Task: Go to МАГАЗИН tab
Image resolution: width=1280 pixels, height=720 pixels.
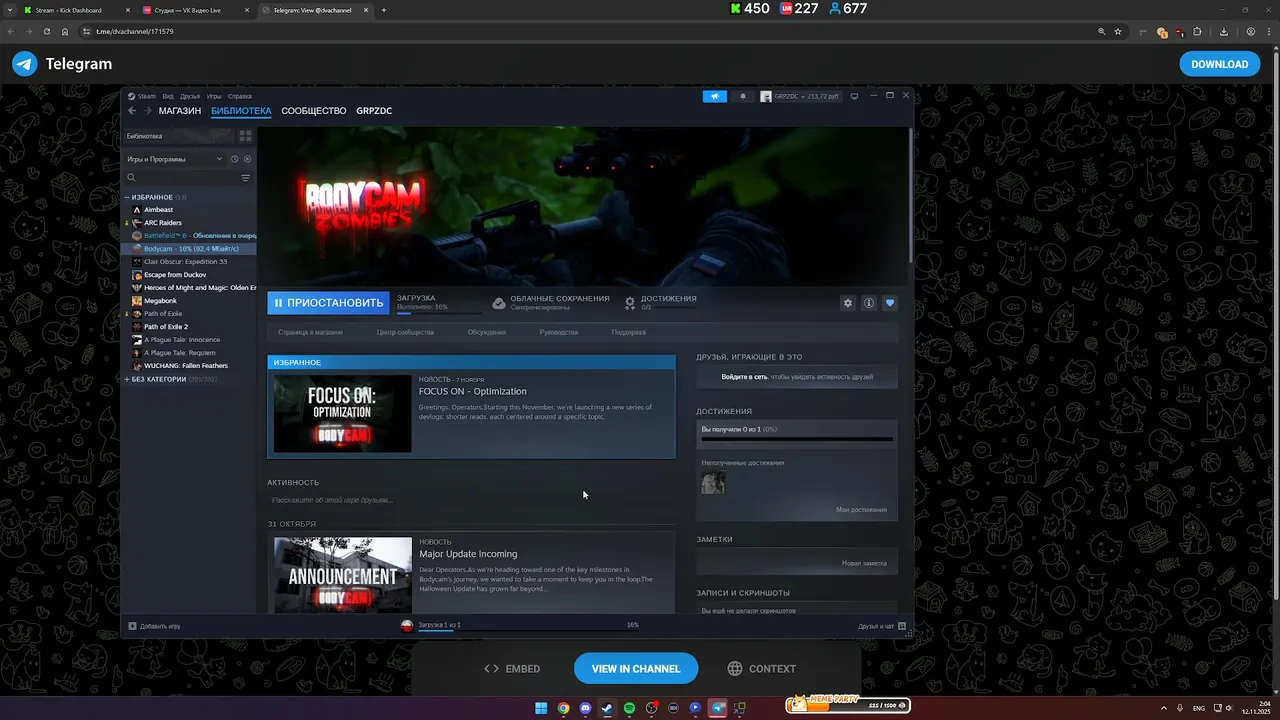Action: pyautogui.click(x=180, y=111)
